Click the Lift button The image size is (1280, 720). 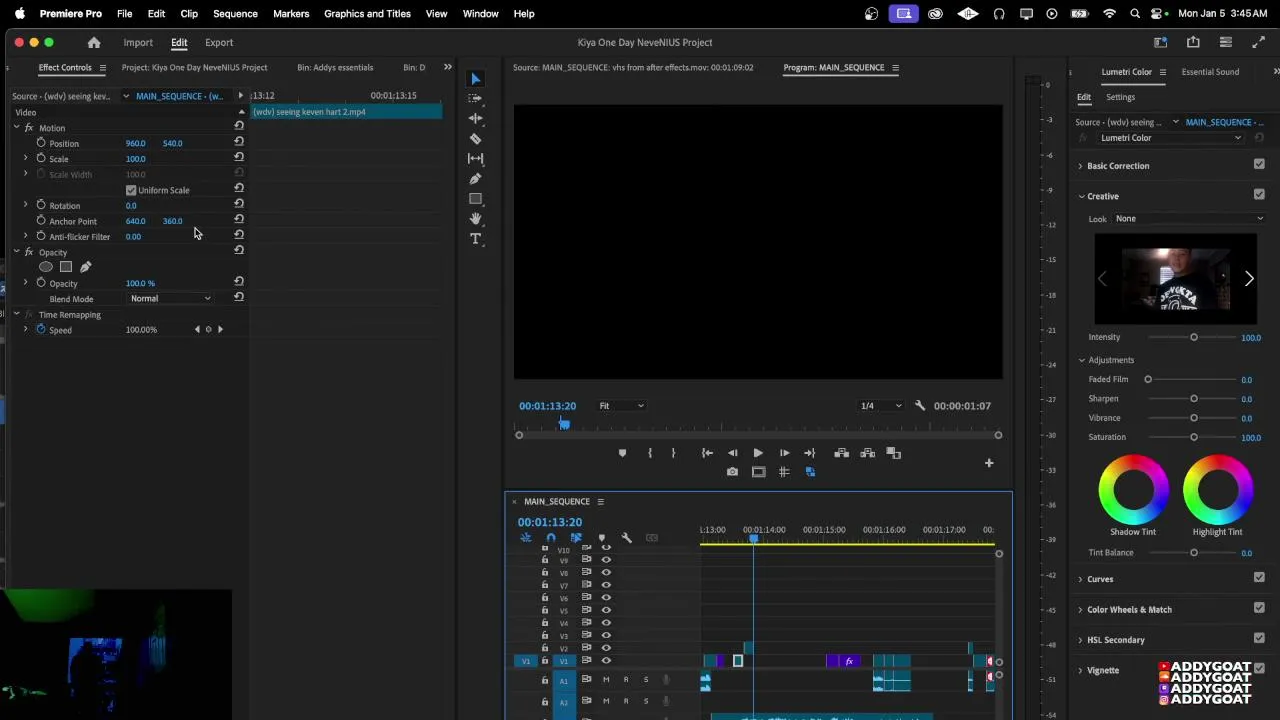coord(842,453)
